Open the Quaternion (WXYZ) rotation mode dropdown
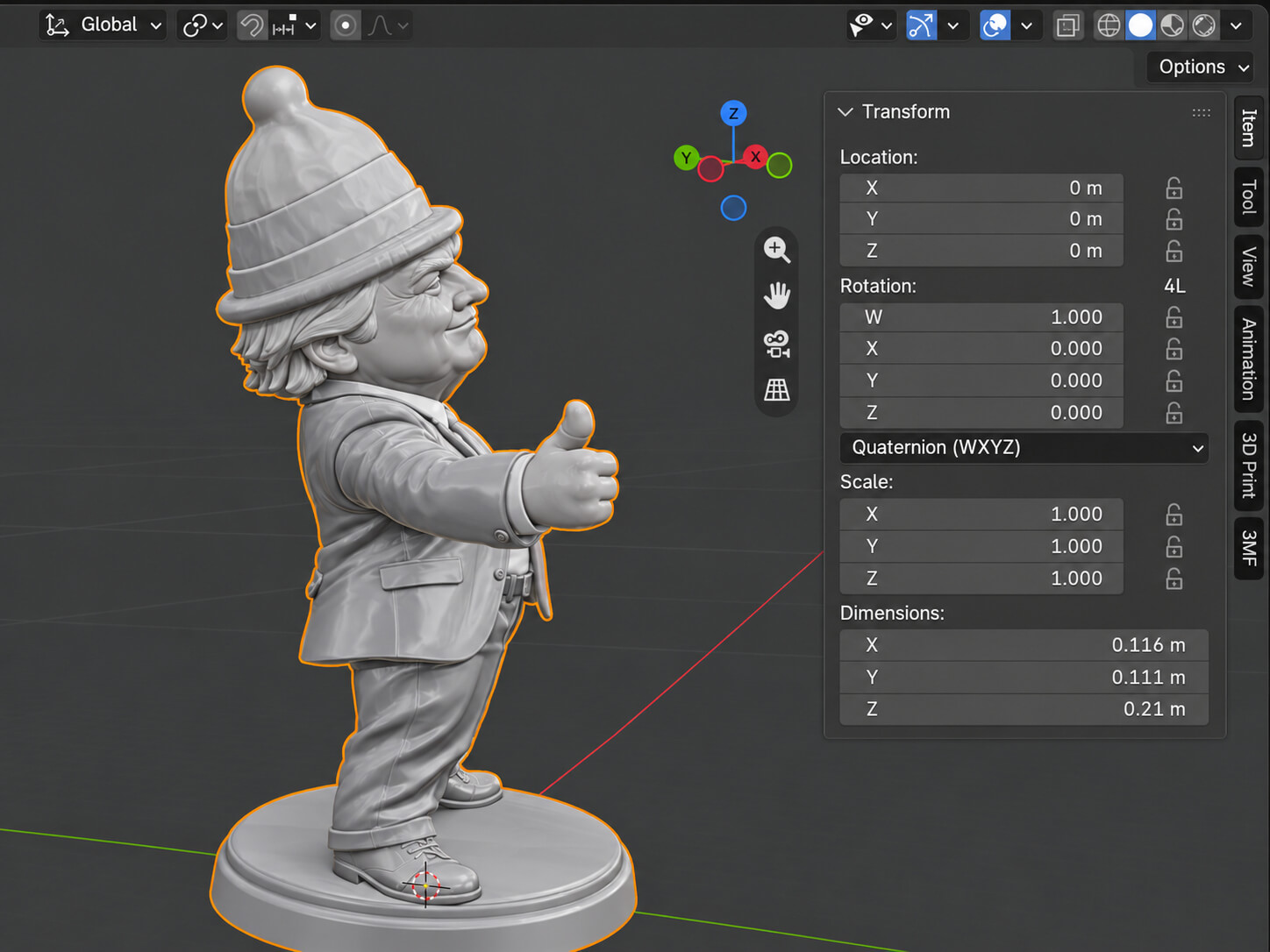The width and height of the screenshot is (1270, 952). (1024, 448)
